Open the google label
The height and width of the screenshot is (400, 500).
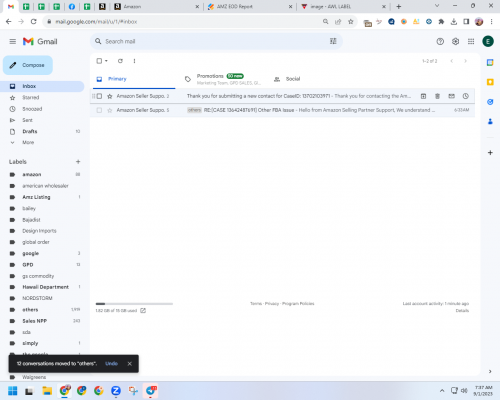pyautogui.click(x=31, y=253)
